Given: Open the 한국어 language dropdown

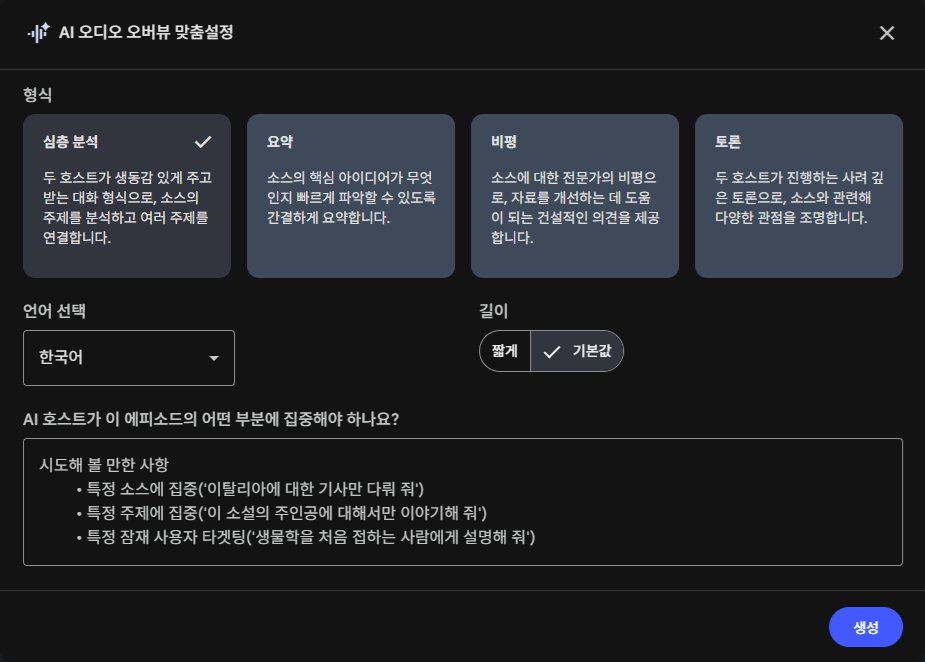Looking at the screenshot, I should (128, 358).
